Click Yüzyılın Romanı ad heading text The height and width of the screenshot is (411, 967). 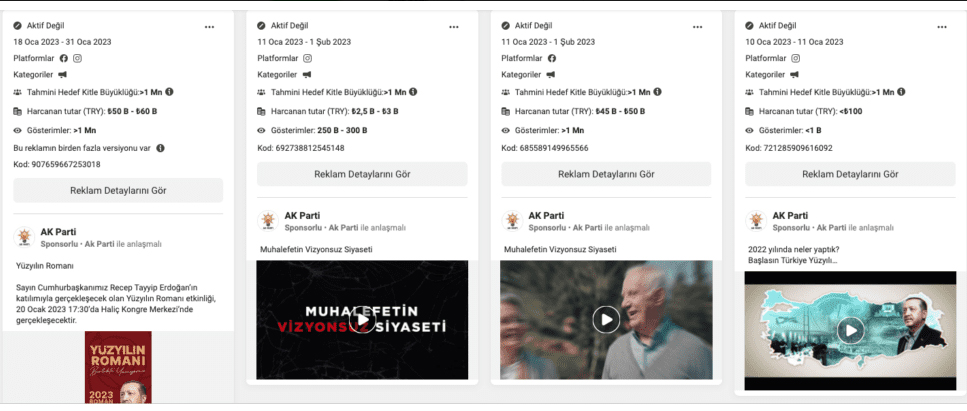pos(44,266)
